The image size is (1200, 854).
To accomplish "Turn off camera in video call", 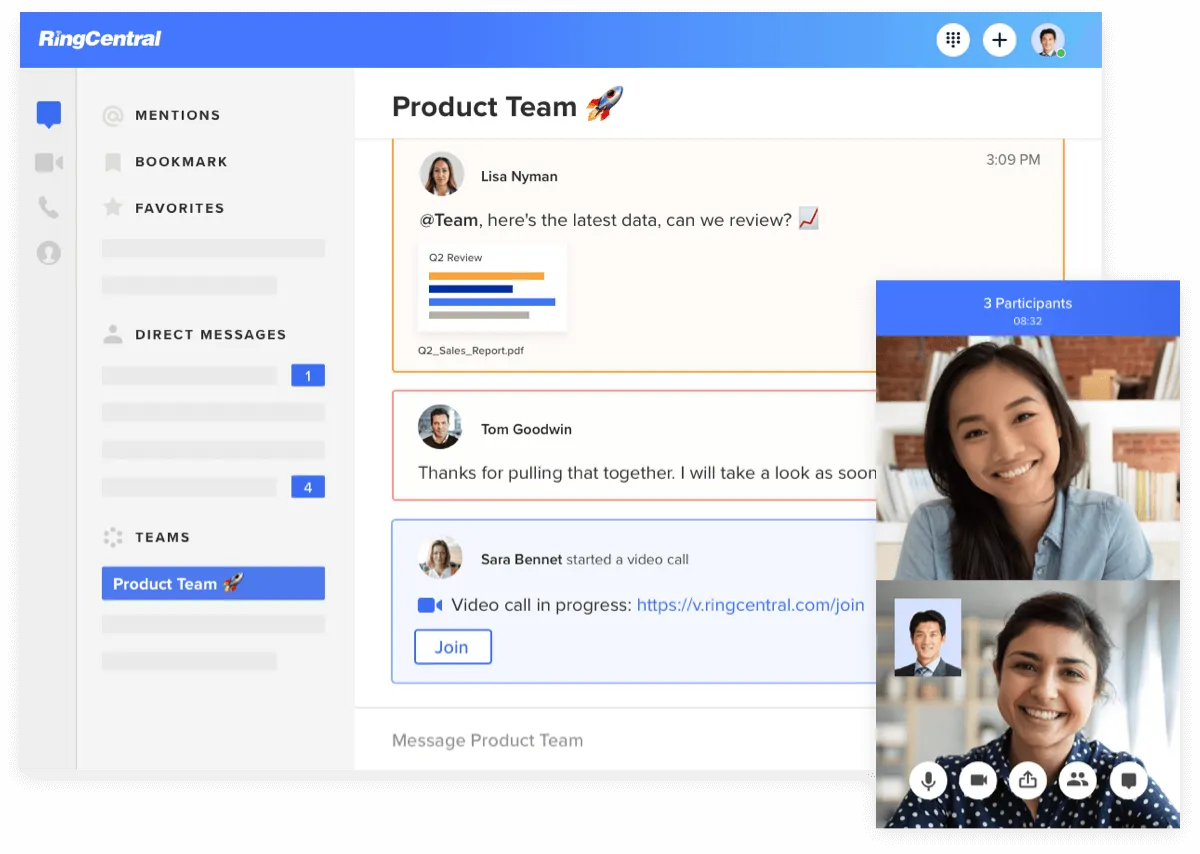I will [978, 780].
